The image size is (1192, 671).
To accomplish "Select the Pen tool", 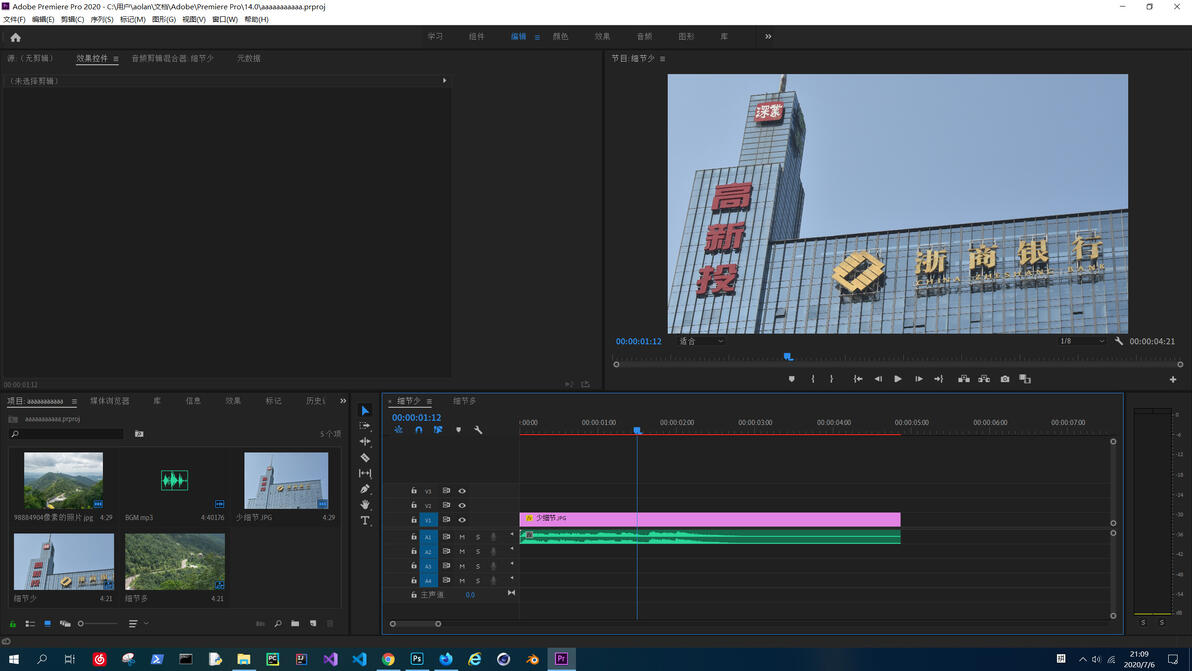I will click(x=365, y=489).
